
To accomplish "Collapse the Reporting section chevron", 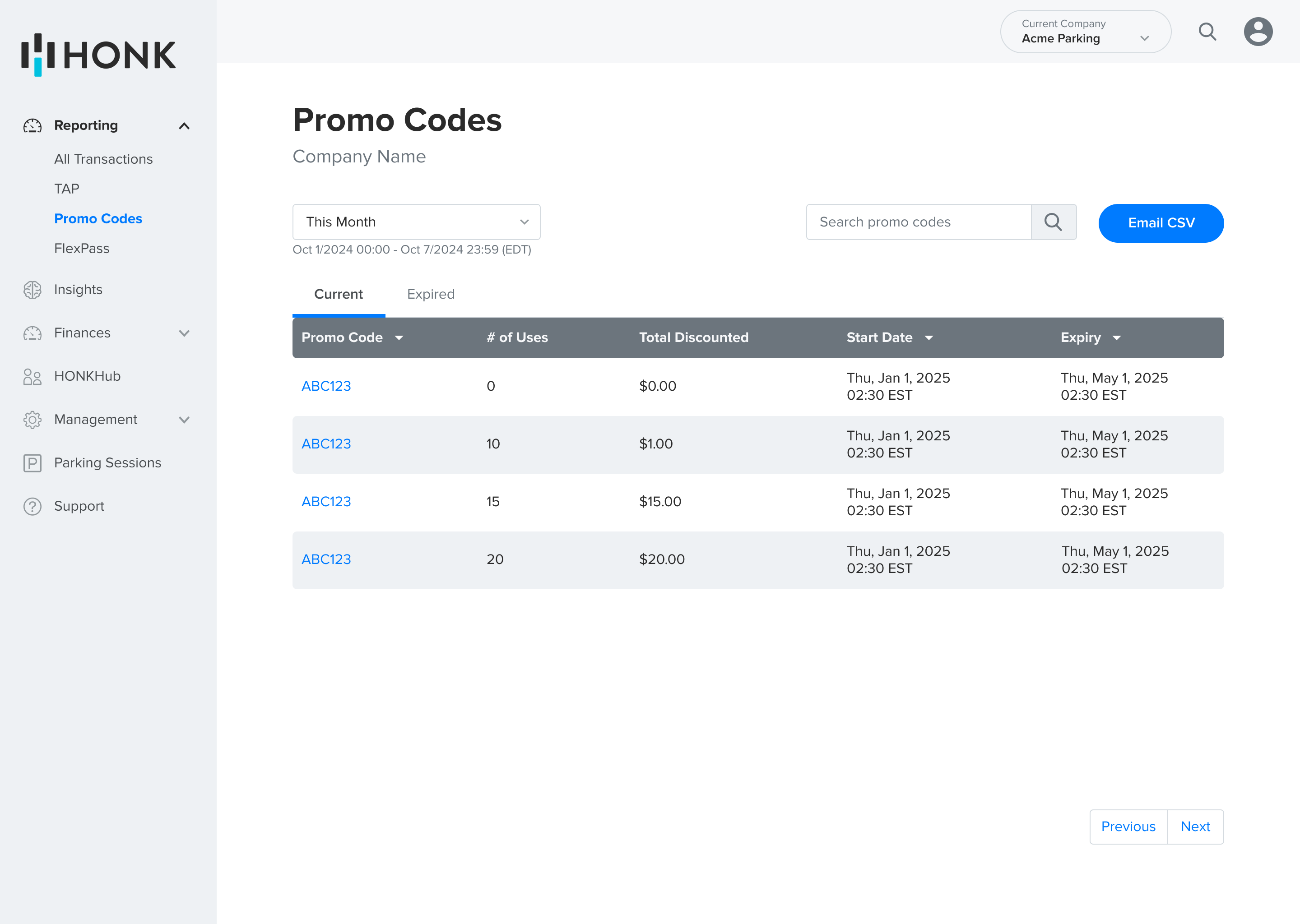I will (x=184, y=126).
